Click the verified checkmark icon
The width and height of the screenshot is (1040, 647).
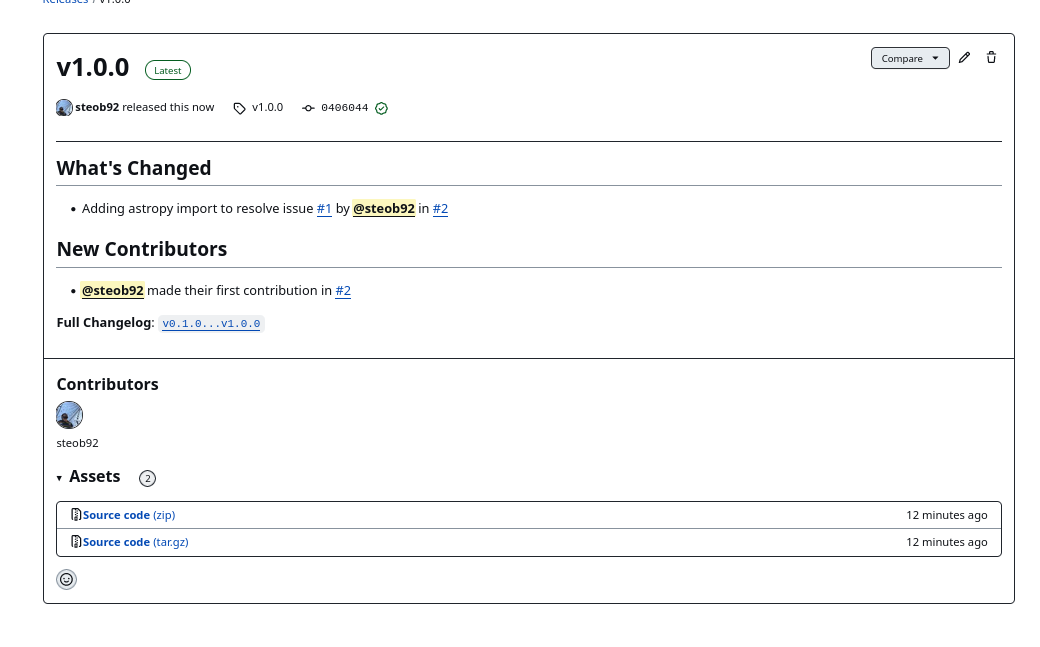381,107
